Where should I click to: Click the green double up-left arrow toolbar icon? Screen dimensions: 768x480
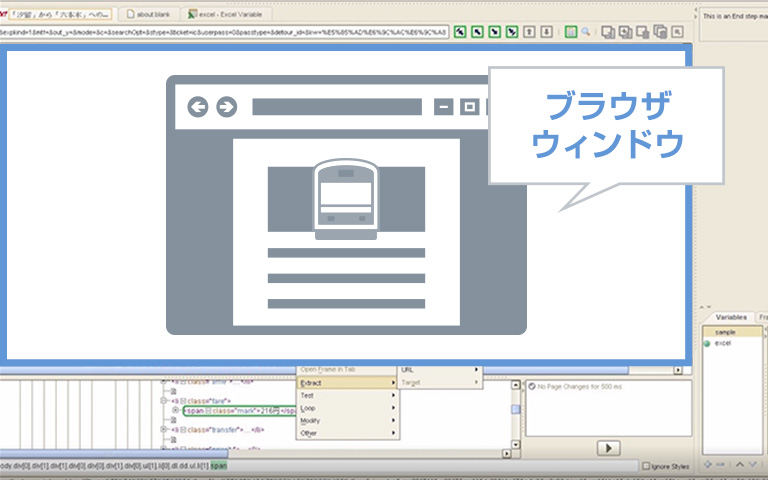point(459,32)
